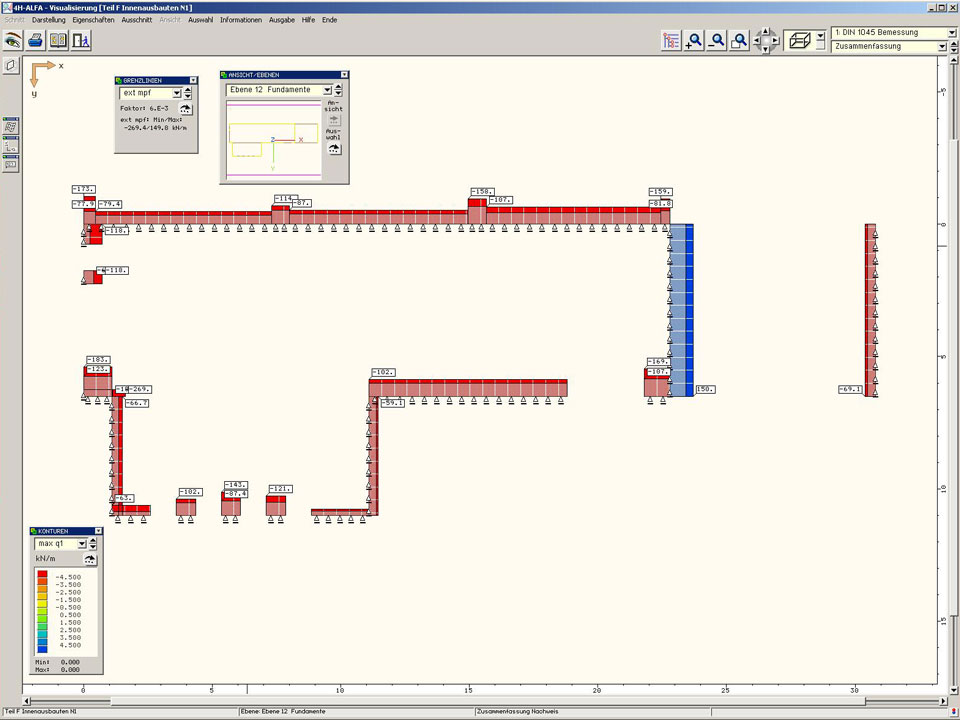Click the zoom in magnifier icon
The height and width of the screenshot is (720, 960).
tap(694, 41)
